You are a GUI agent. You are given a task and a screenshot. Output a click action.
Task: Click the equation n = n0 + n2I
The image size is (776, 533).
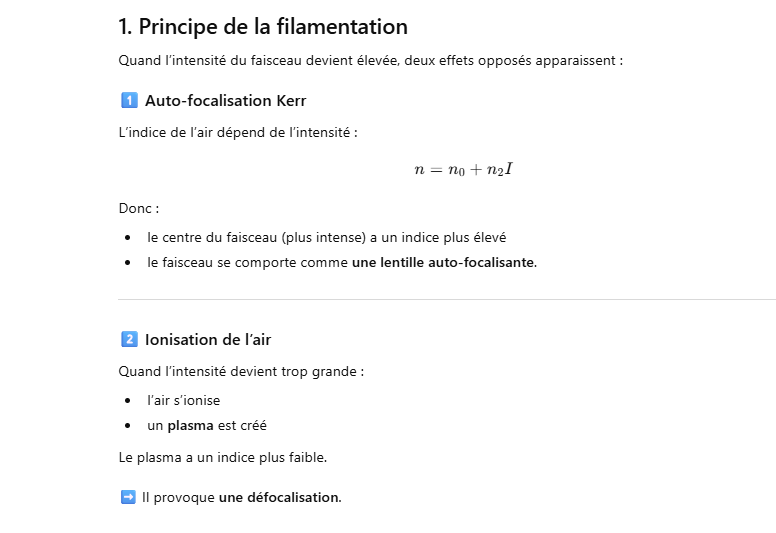[464, 170]
